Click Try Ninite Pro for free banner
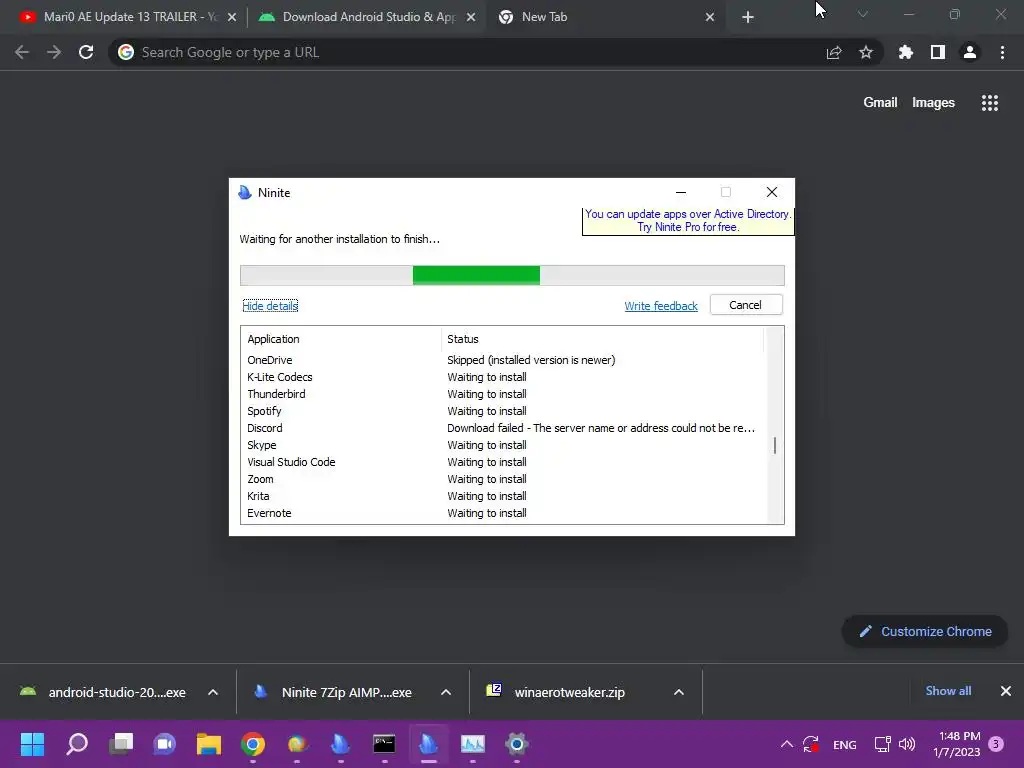Viewport: 1024px width, 768px height. click(688, 221)
